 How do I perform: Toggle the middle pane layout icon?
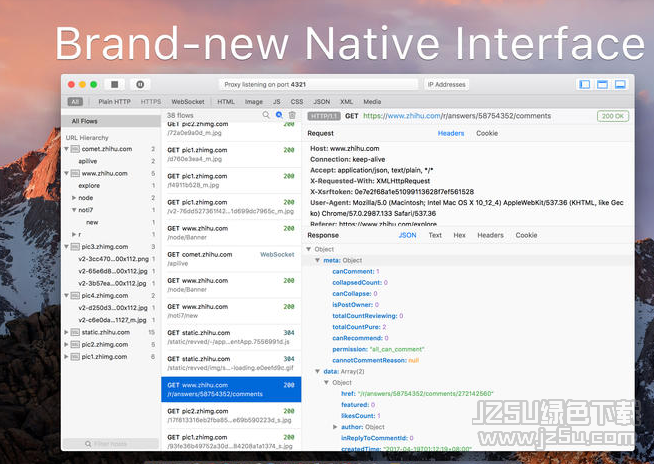[x=602, y=84]
